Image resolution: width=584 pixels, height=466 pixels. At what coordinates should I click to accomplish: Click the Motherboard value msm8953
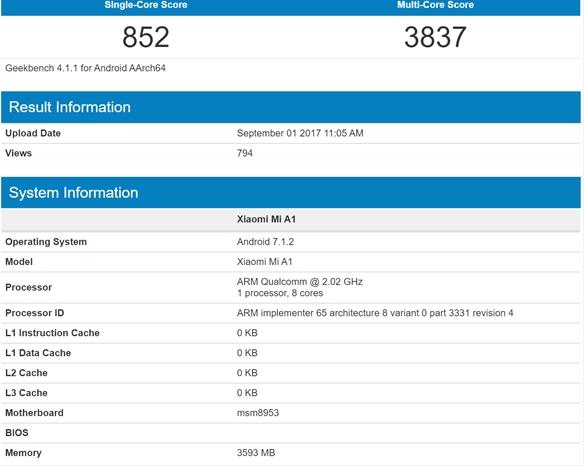click(258, 413)
